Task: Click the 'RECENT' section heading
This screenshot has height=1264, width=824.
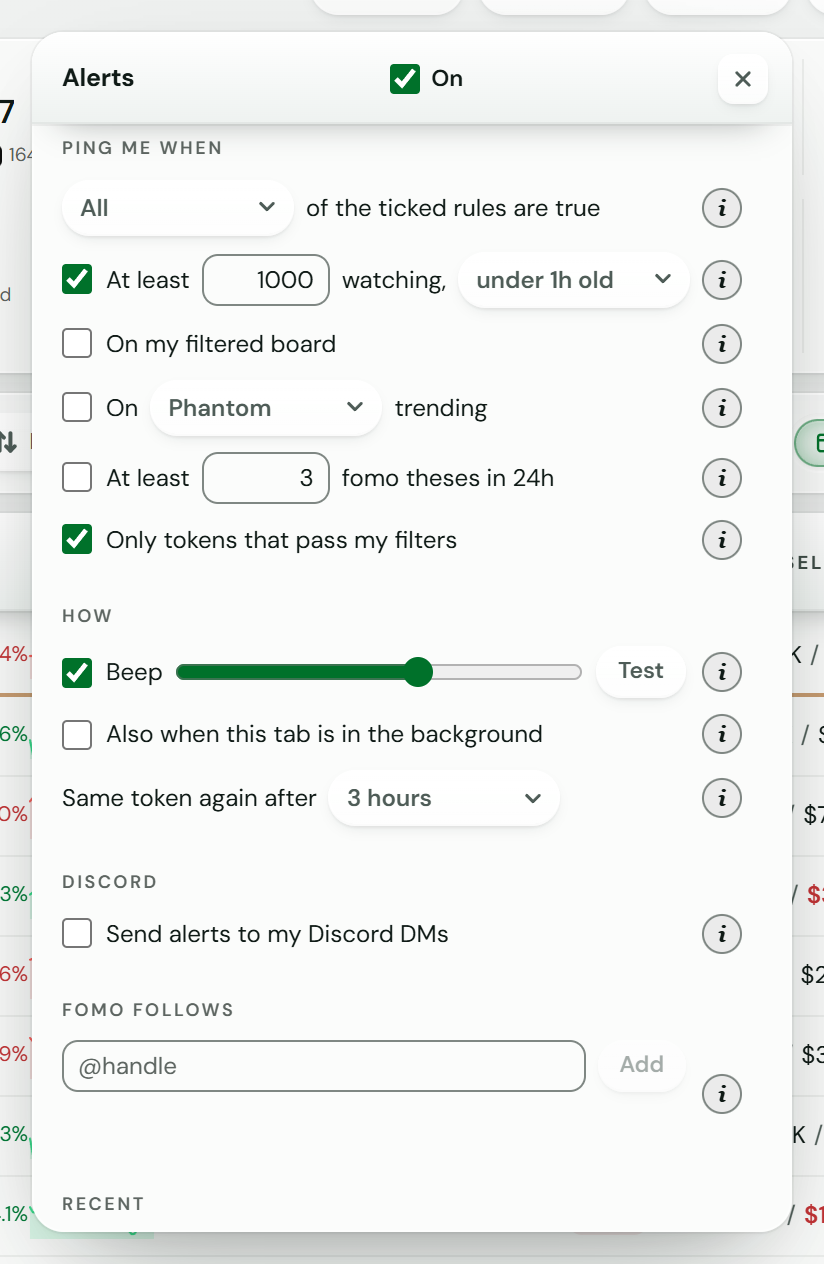Action: point(103,1204)
